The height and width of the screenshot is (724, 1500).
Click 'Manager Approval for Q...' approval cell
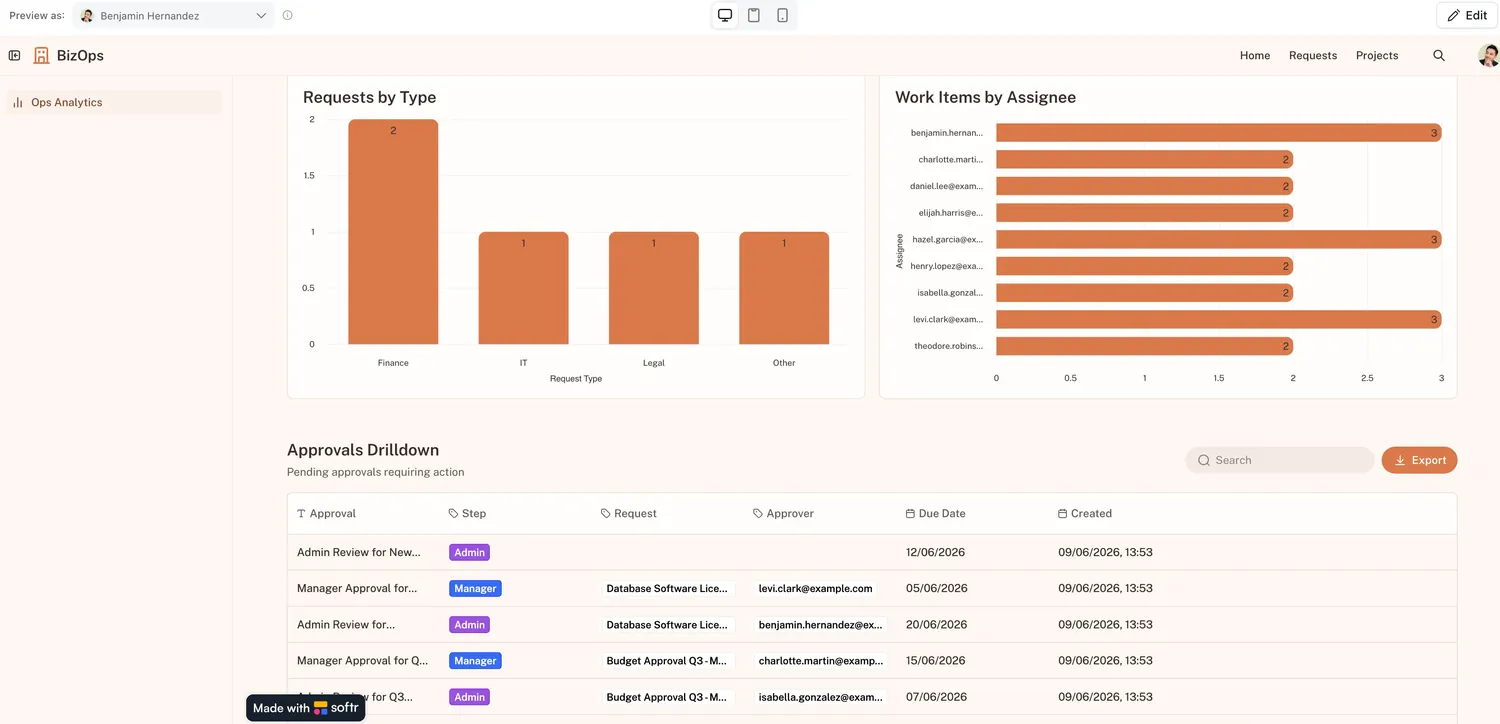point(362,661)
